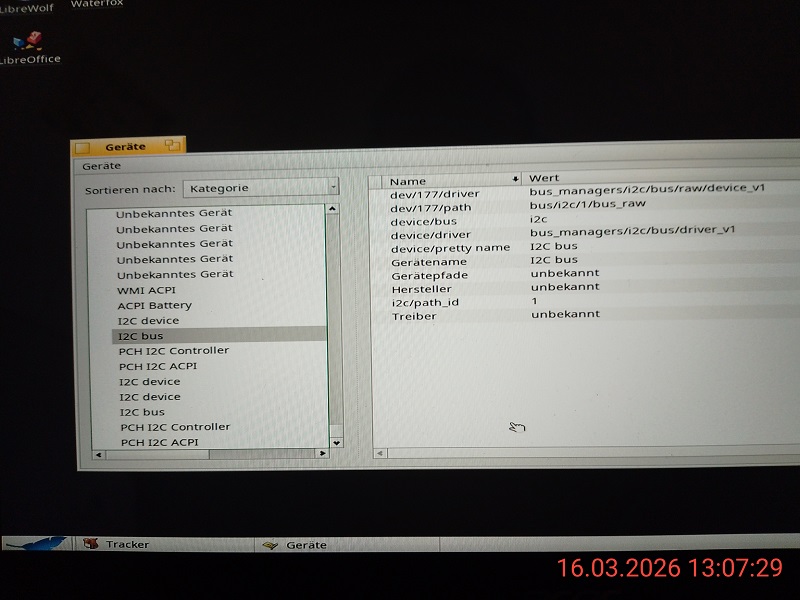The height and width of the screenshot is (600, 800).
Task: Select the highlighted I2C bus entry
Action: tap(141, 336)
